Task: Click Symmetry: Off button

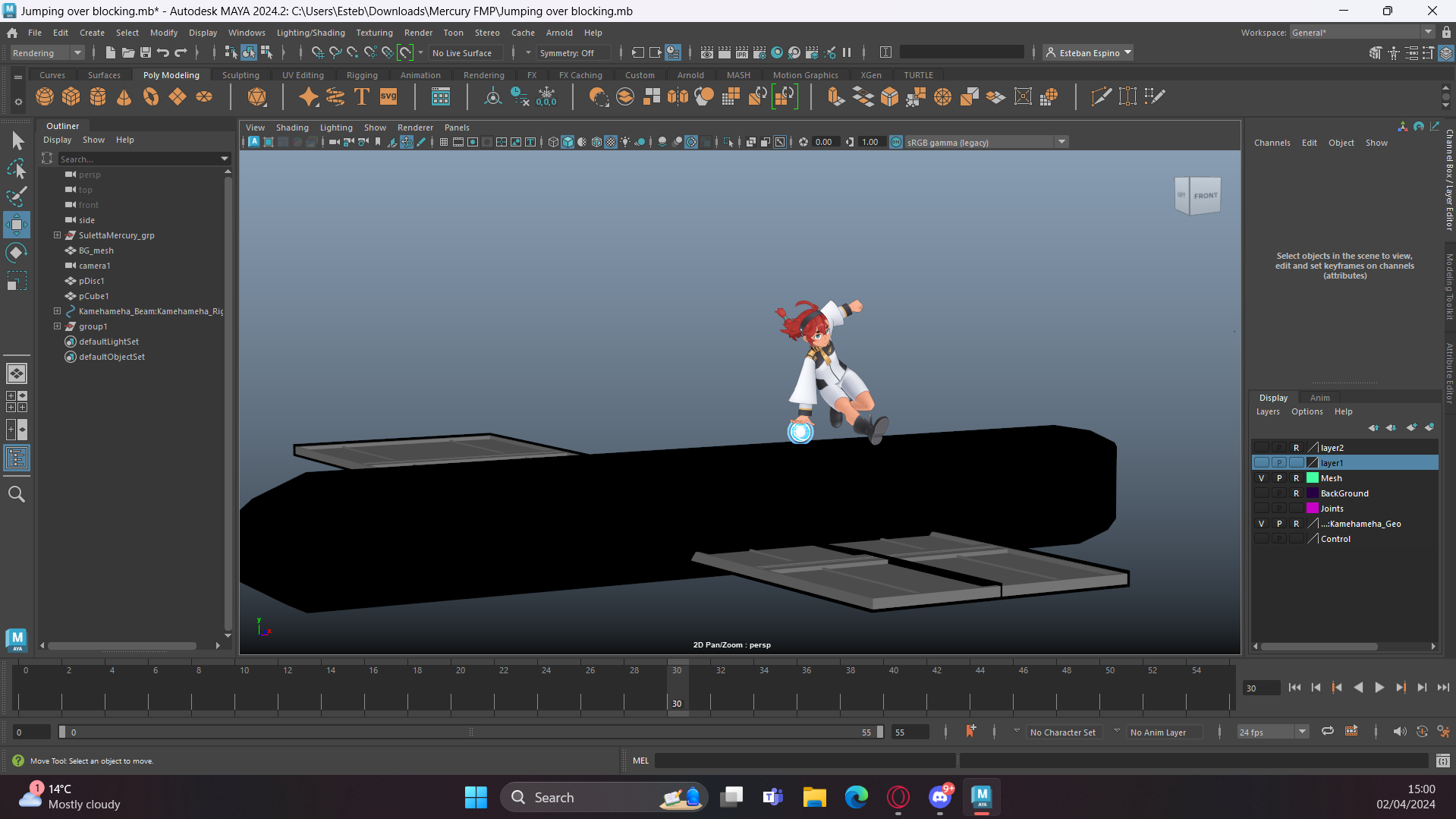Action: pyautogui.click(x=573, y=53)
